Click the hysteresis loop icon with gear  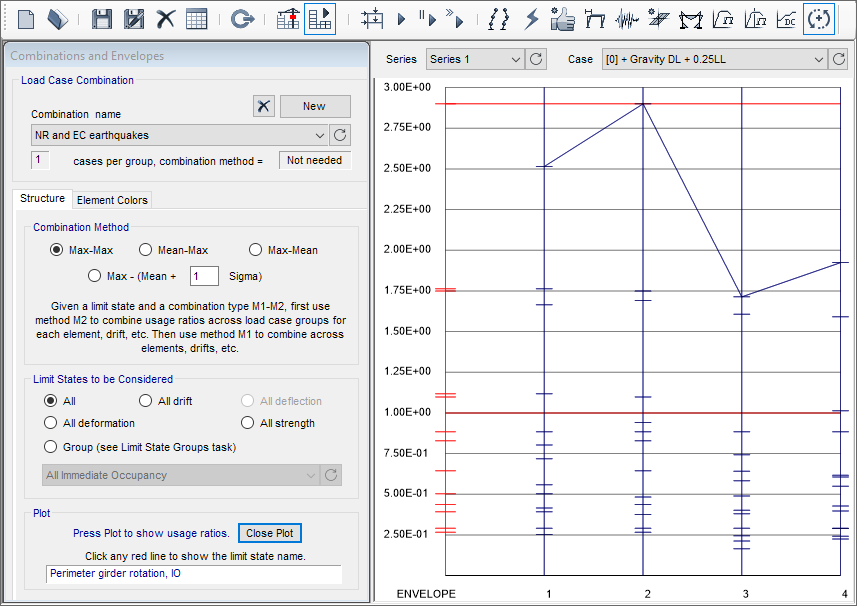659,19
